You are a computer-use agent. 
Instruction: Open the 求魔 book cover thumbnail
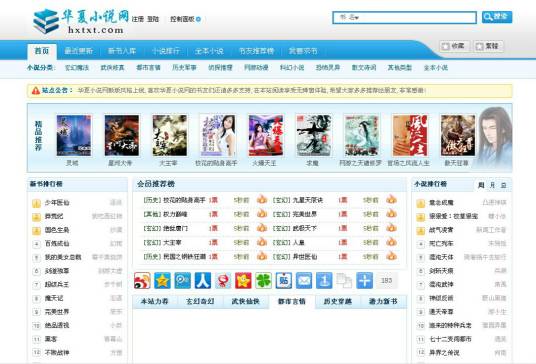[314, 135]
